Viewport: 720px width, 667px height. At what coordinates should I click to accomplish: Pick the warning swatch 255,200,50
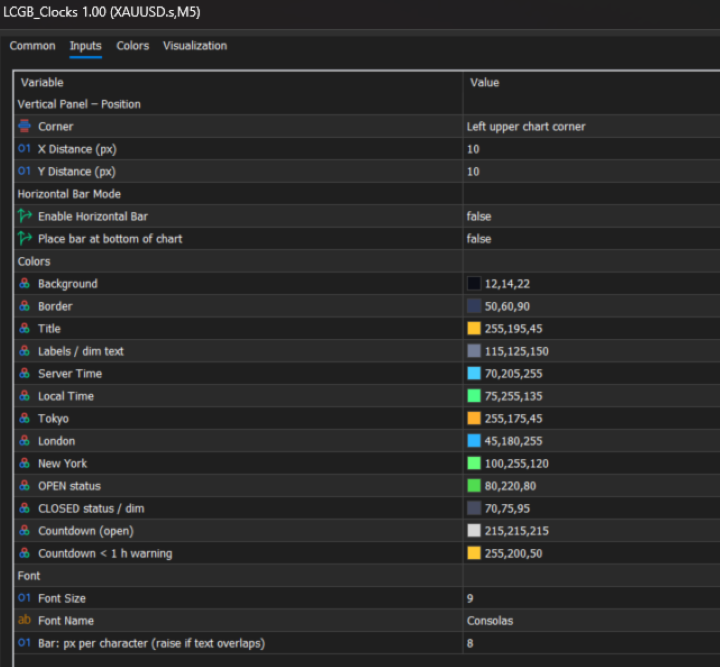click(474, 553)
